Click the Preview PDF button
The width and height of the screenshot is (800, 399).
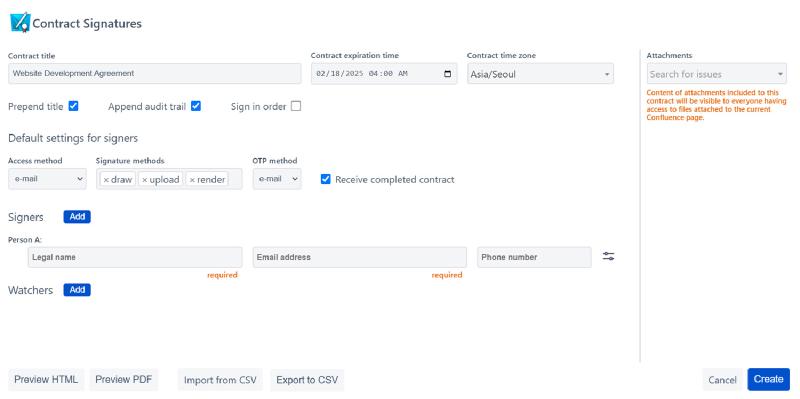124,380
